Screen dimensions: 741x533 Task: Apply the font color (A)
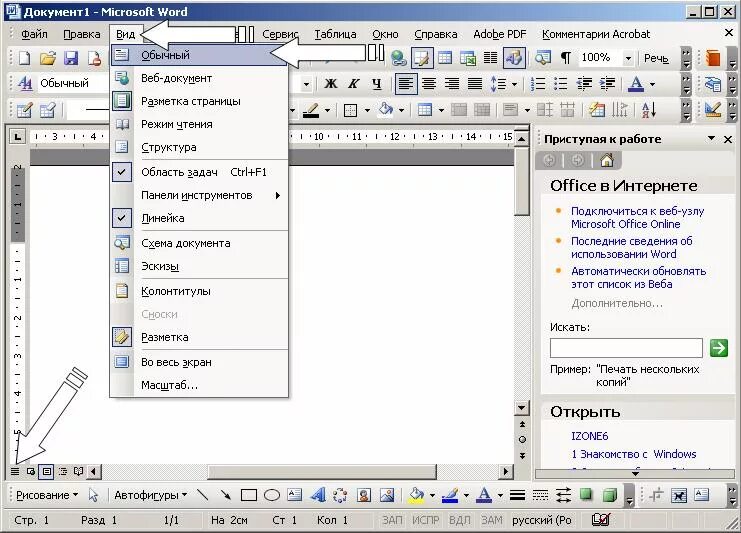[x=636, y=84]
